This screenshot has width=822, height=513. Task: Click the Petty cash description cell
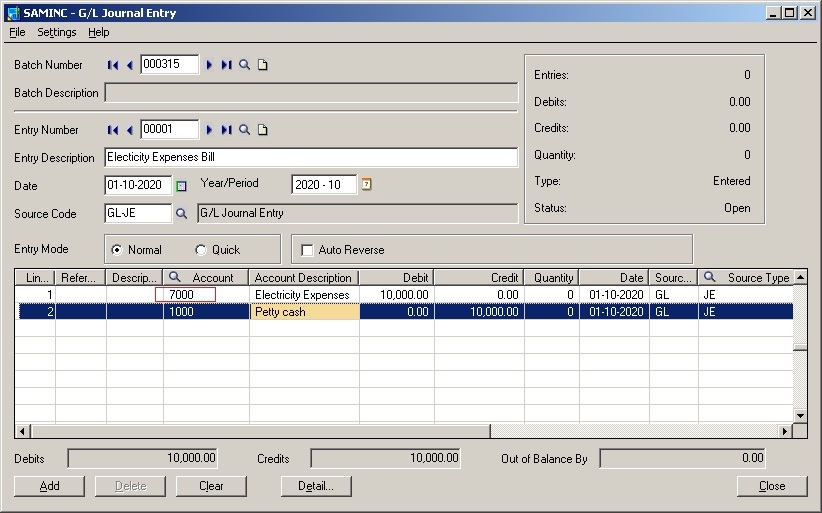point(305,312)
